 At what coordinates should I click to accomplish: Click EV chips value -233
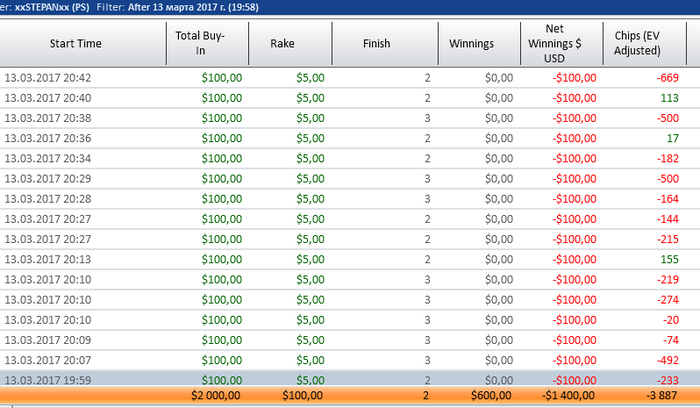[x=667, y=380]
